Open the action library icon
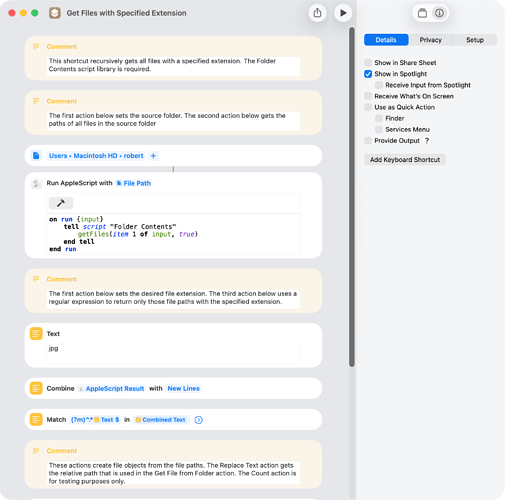 point(422,13)
